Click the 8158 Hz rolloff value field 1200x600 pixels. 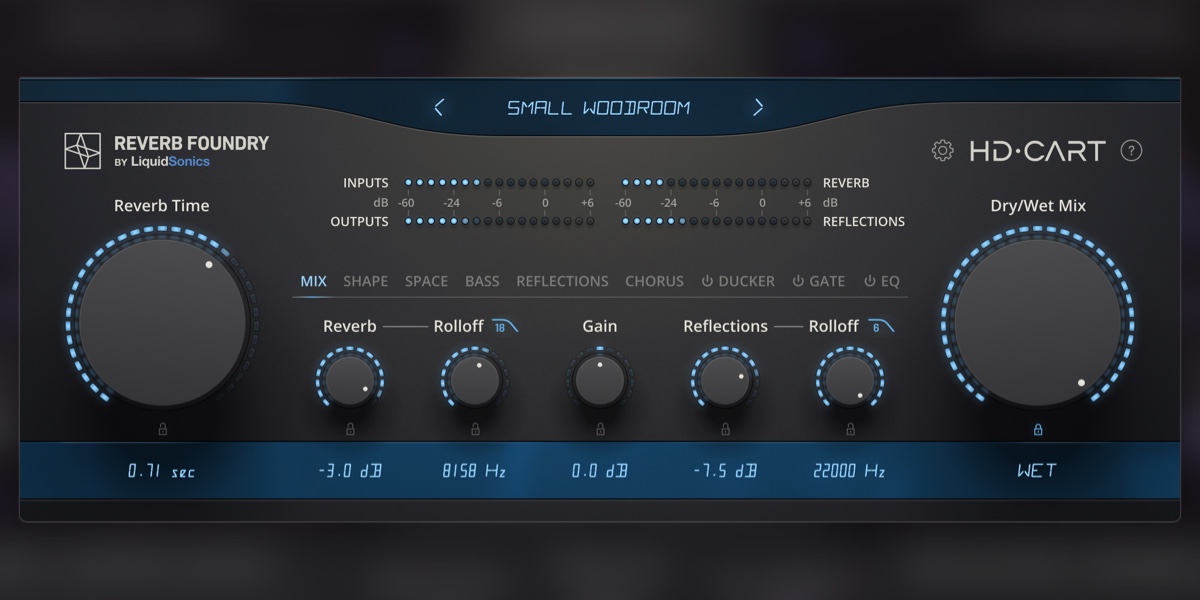474,471
